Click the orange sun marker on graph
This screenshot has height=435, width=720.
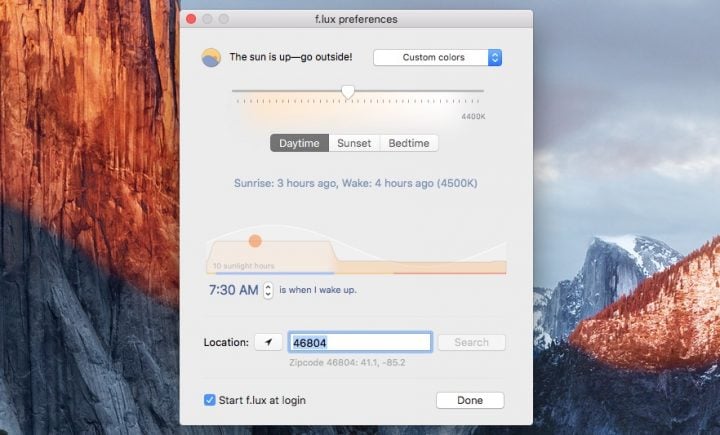point(255,241)
